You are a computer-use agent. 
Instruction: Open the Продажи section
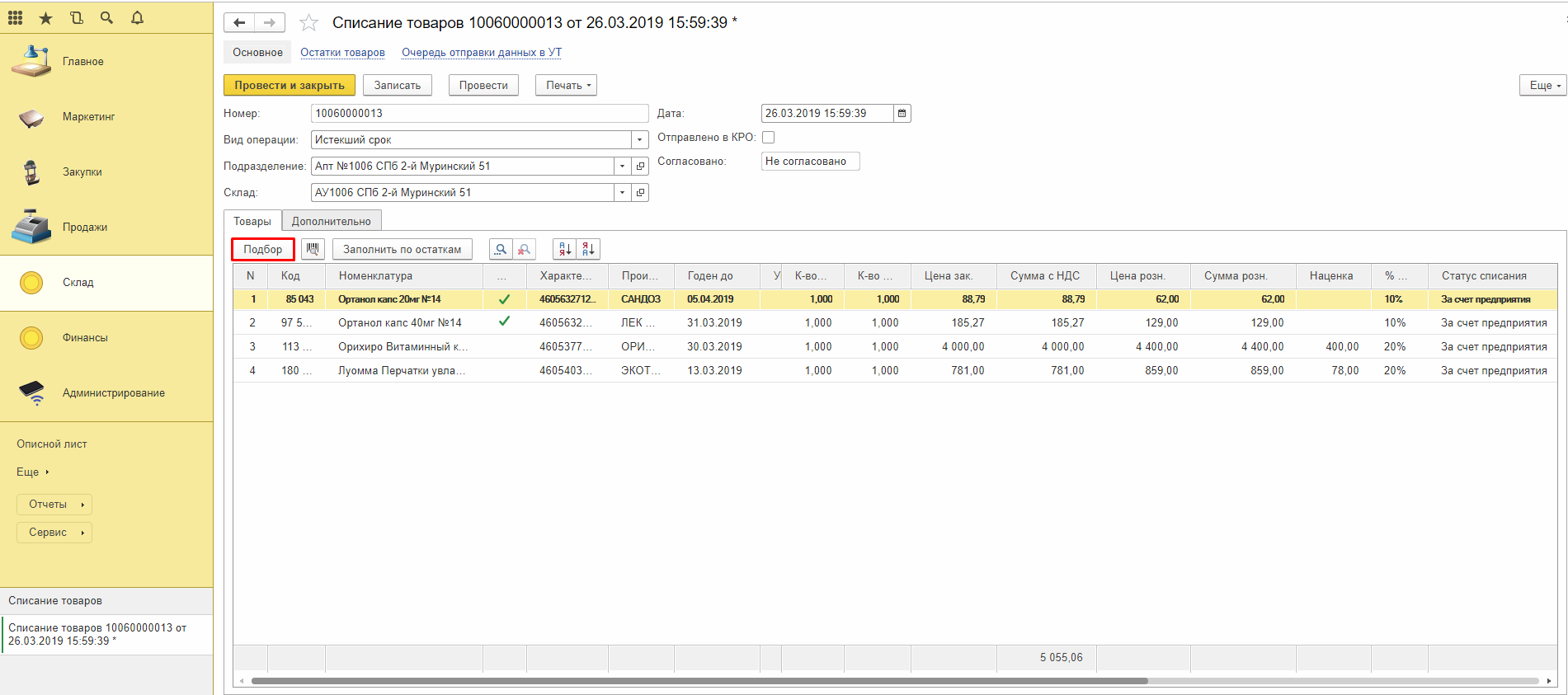[85, 228]
